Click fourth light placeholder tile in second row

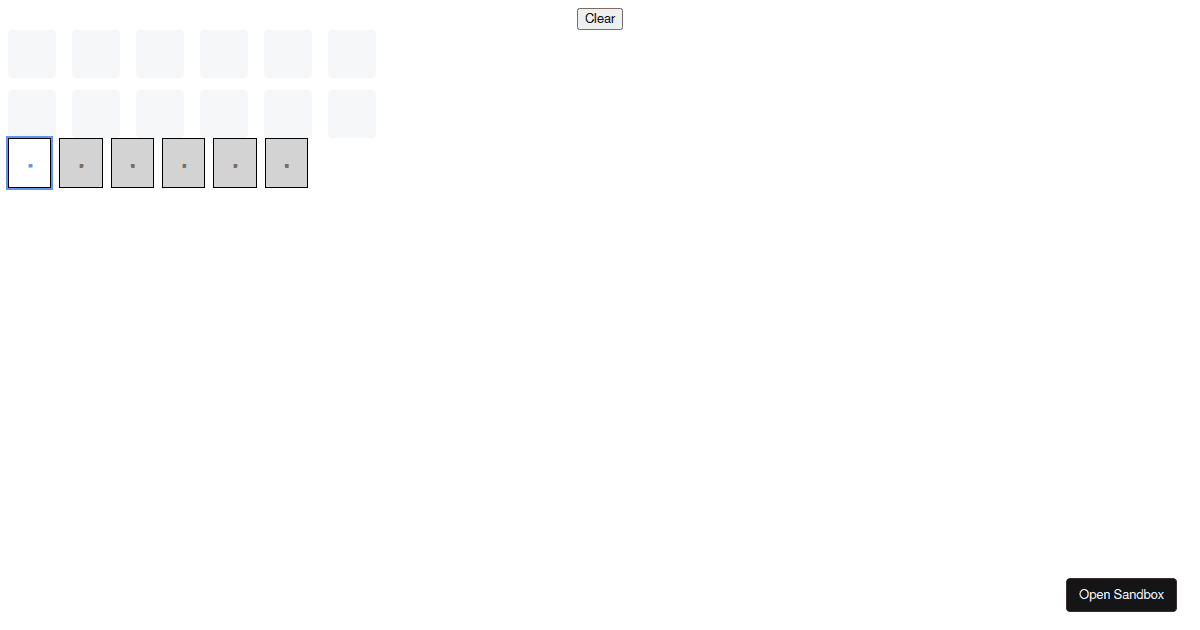(x=224, y=114)
